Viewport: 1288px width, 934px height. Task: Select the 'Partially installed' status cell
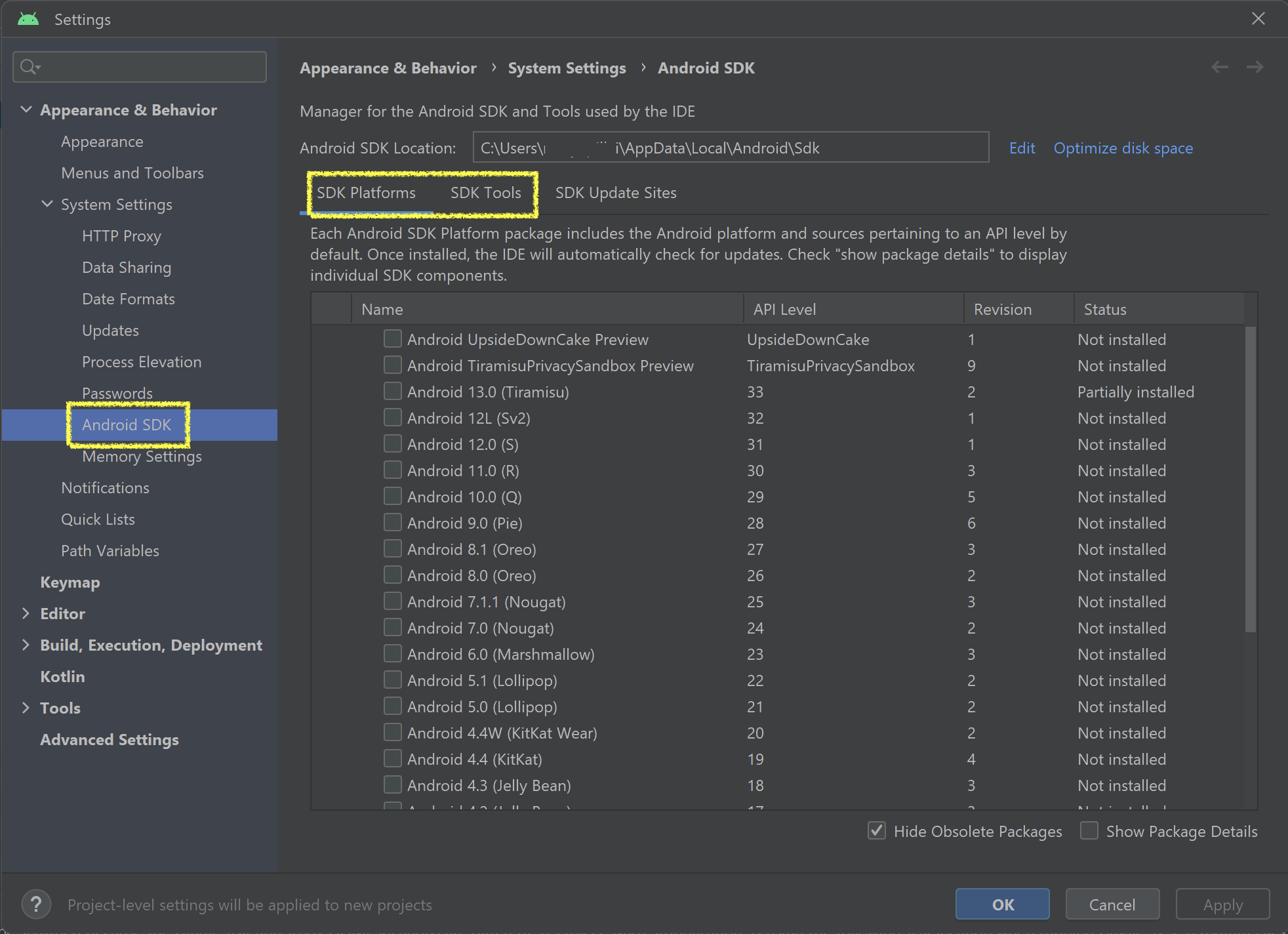pyautogui.click(x=1136, y=392)
